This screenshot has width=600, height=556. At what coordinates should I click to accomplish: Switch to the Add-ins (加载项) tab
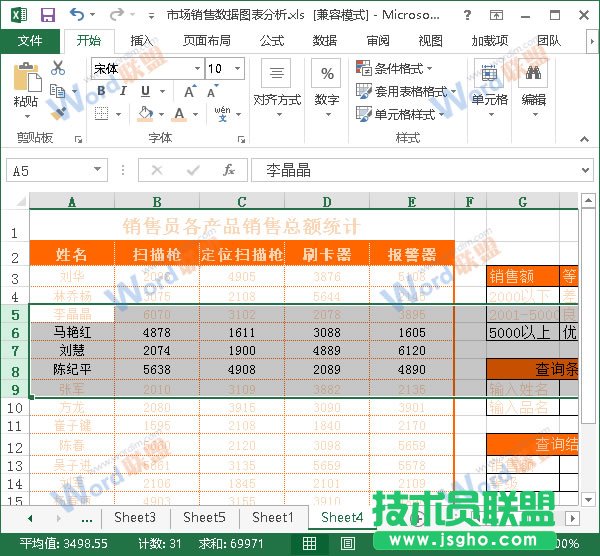tap(489, 41)
